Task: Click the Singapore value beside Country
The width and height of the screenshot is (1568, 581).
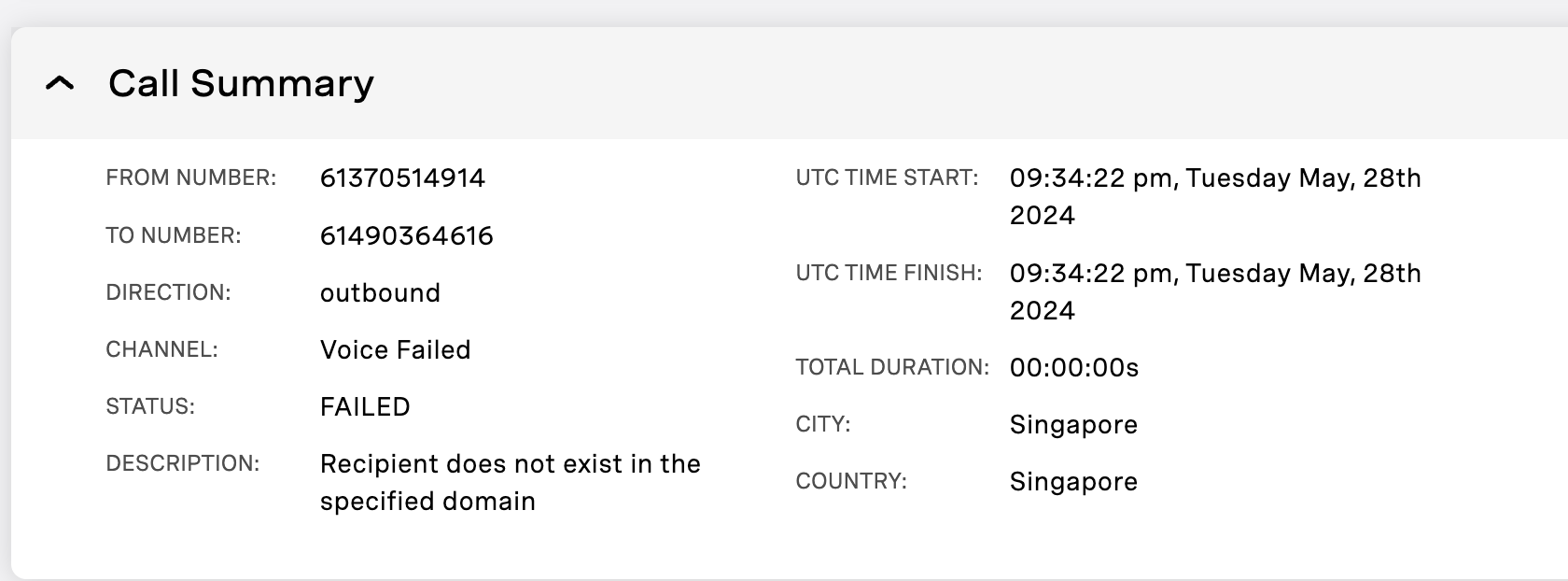Action: click(1073, 482)
